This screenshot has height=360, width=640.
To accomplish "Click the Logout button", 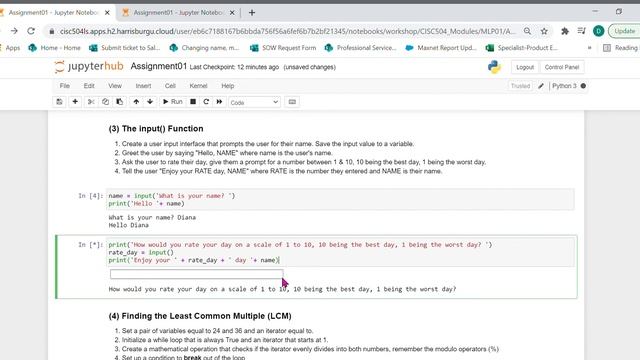I will click(525, 67).
